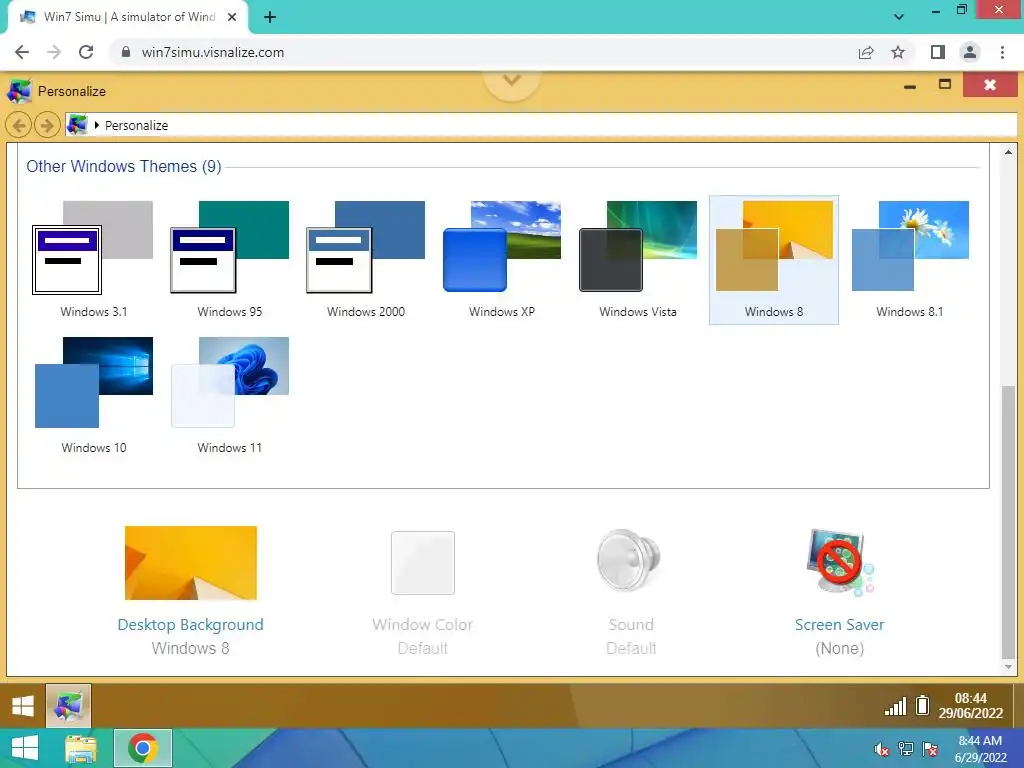This screenshot has height=768, width=1024.
Task: Go forward in Personalize window
Action: [47, 125]
